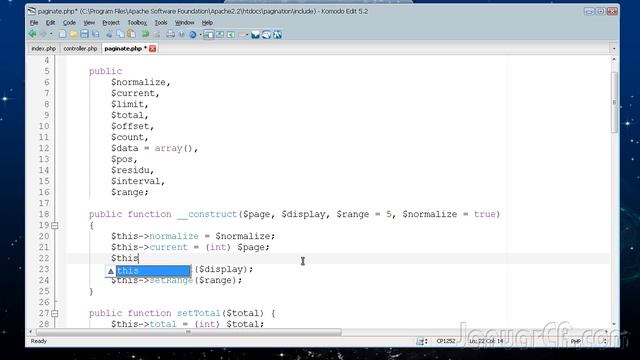Viewport: 640px width, 360px height.
Task: Click the green Undo icon
Action: point(145,35)
